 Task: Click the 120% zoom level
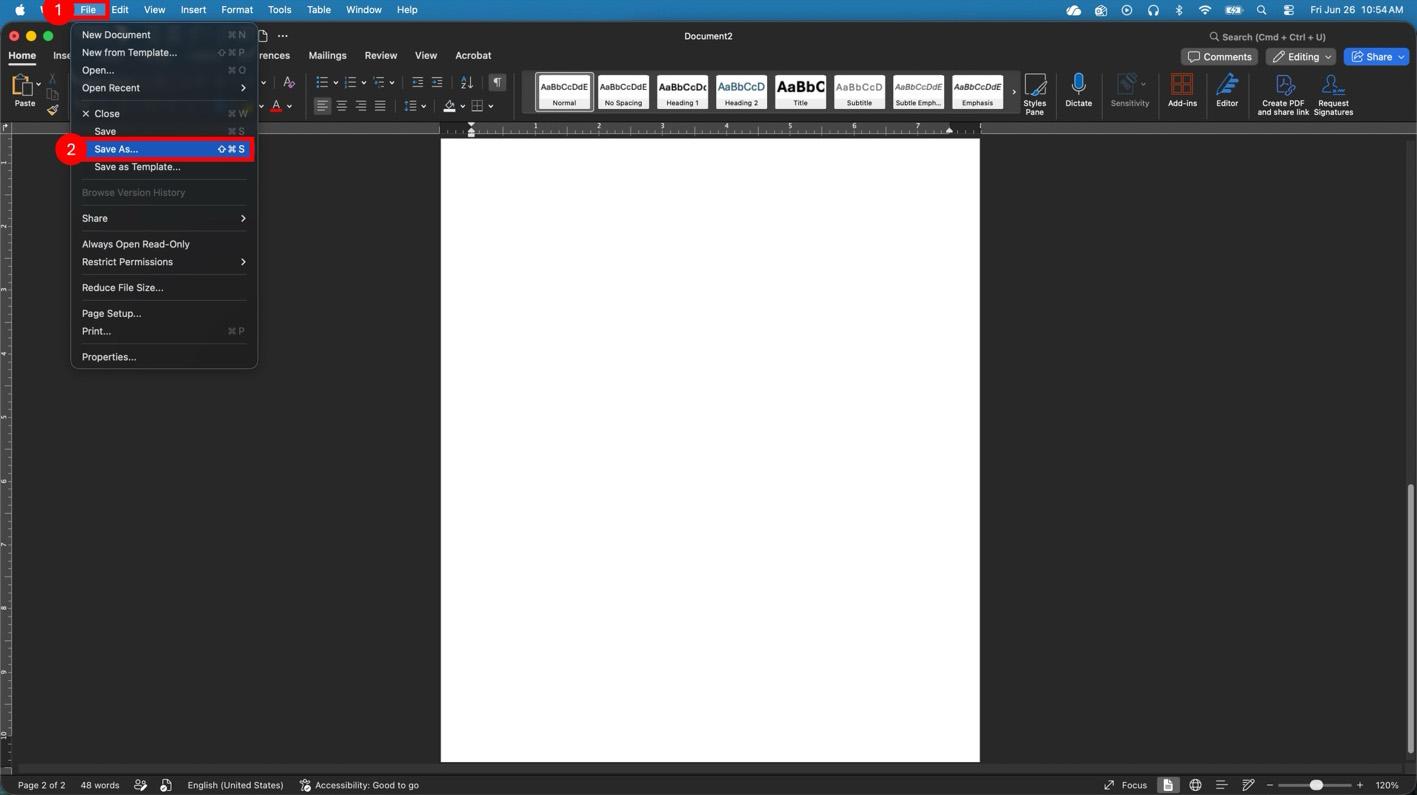pyautogui.click(x=1387, y=785)
